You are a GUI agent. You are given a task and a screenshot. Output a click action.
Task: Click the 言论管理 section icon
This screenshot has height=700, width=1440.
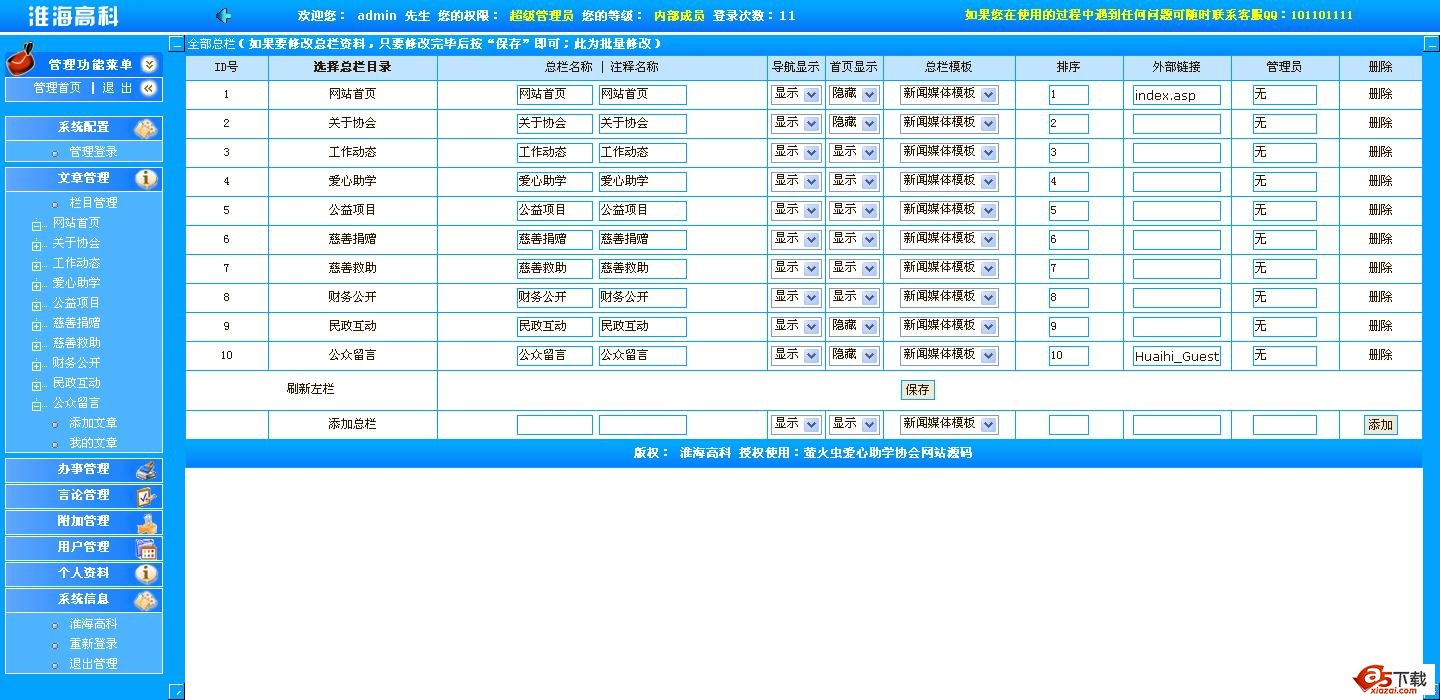click(x=146, y=496)
